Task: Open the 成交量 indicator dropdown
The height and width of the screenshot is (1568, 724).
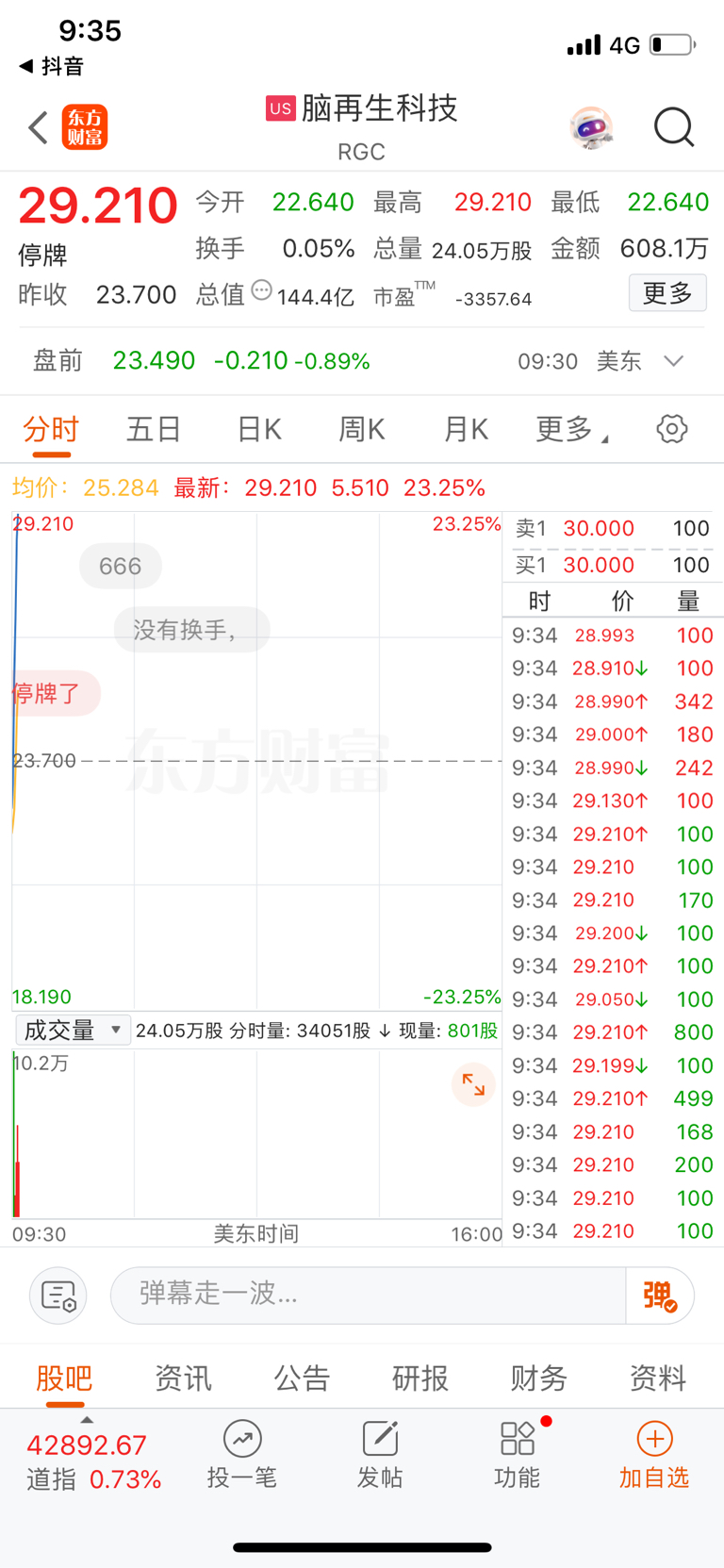Action: tap(72, 1030)
